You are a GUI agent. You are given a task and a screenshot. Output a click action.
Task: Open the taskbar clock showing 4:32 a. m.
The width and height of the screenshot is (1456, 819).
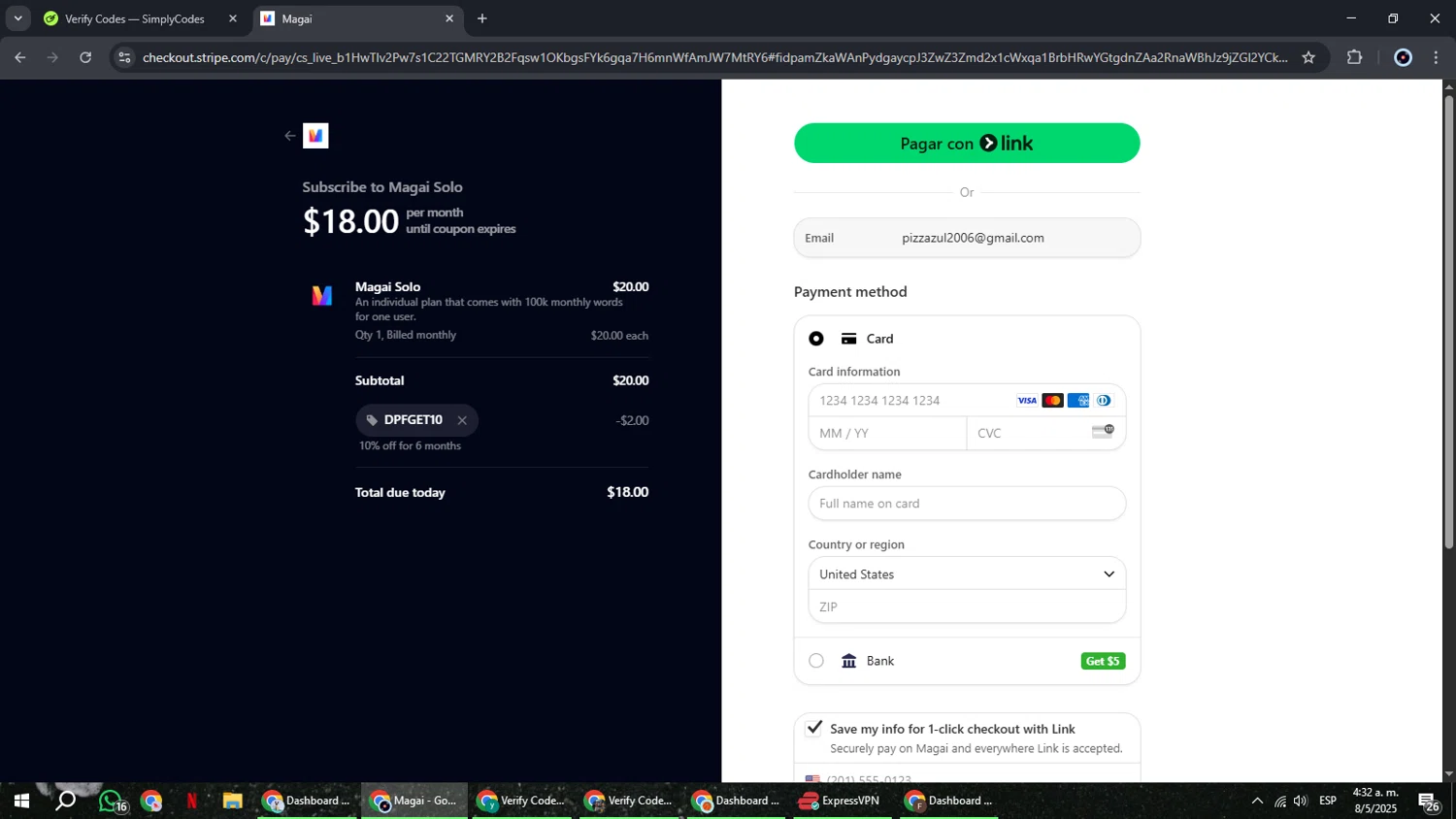1375,801
